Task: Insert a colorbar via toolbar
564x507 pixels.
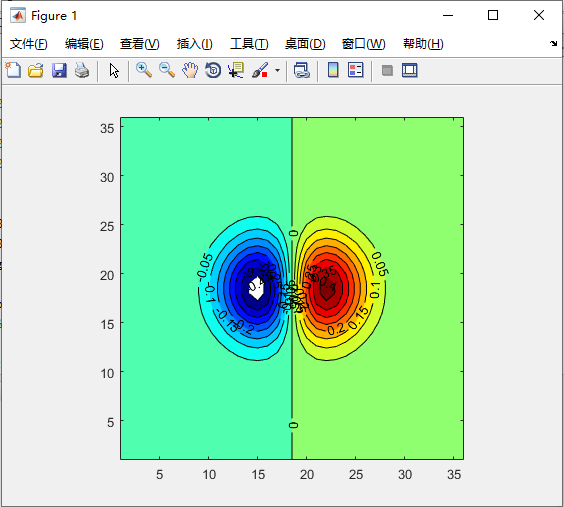Action: point(333,70)
